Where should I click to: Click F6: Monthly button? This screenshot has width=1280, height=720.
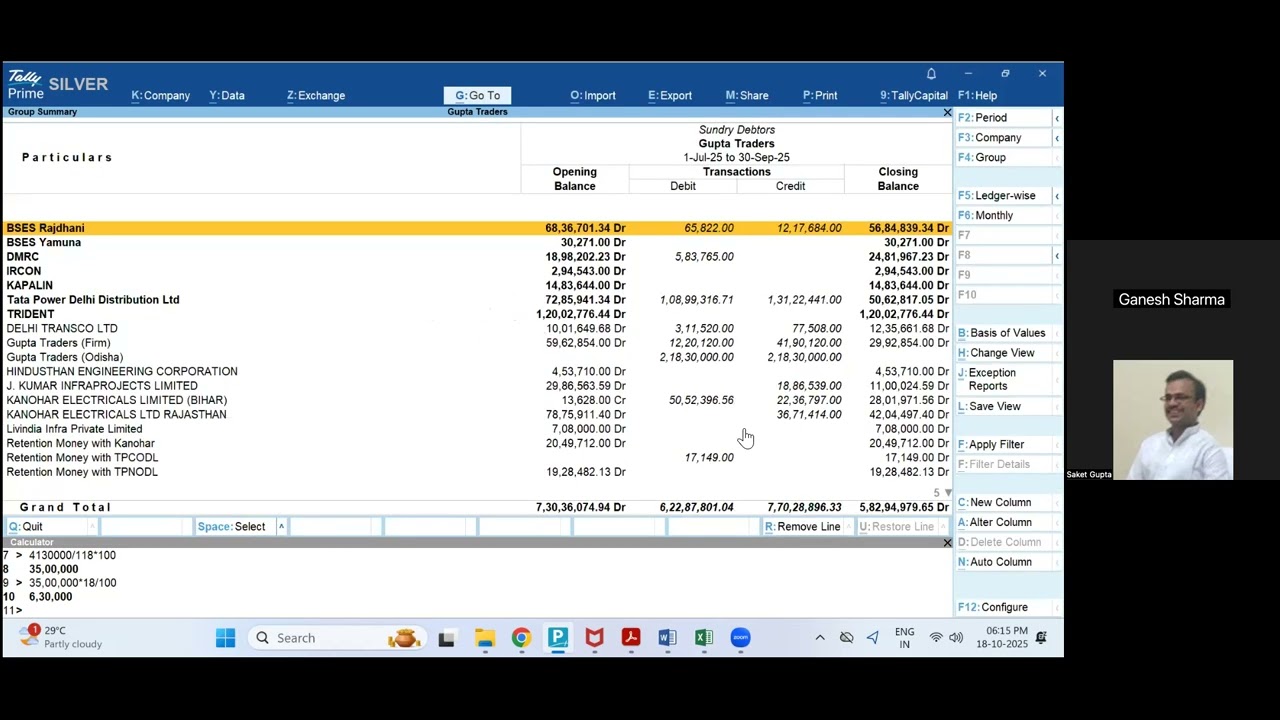1002,216
